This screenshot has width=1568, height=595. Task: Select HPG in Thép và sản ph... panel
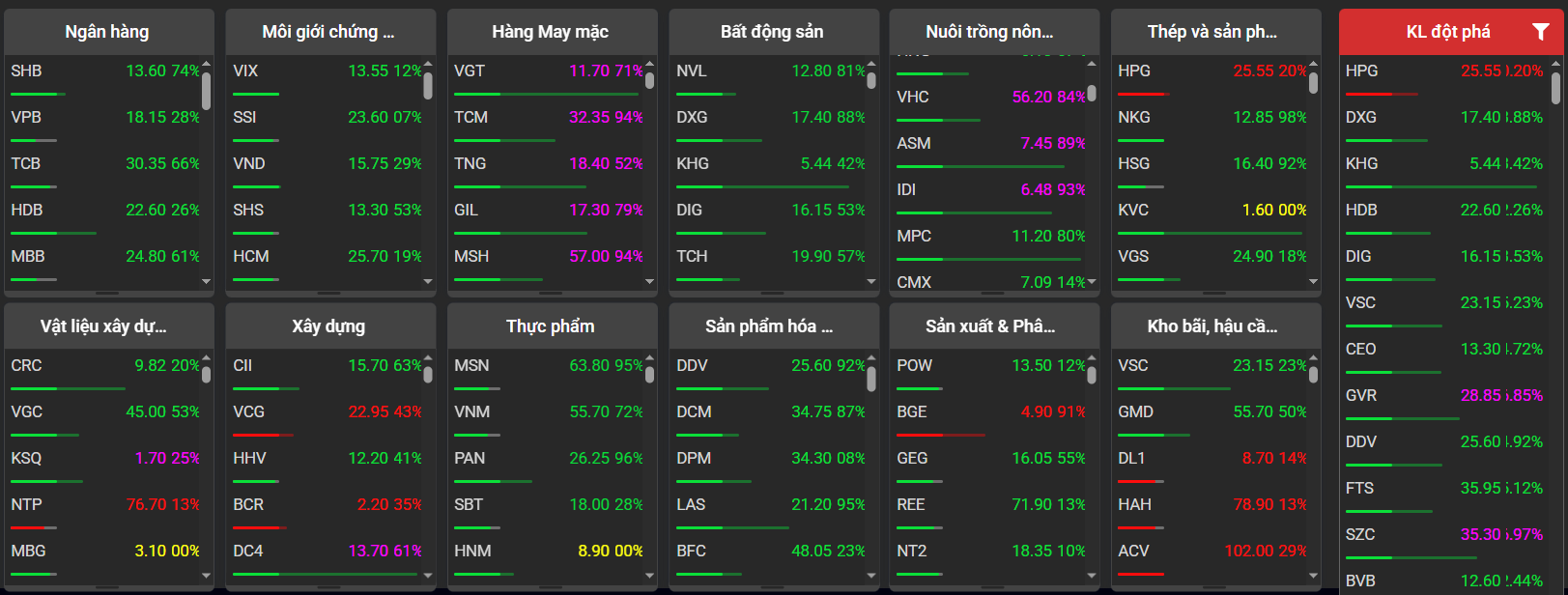(1212, 77)
